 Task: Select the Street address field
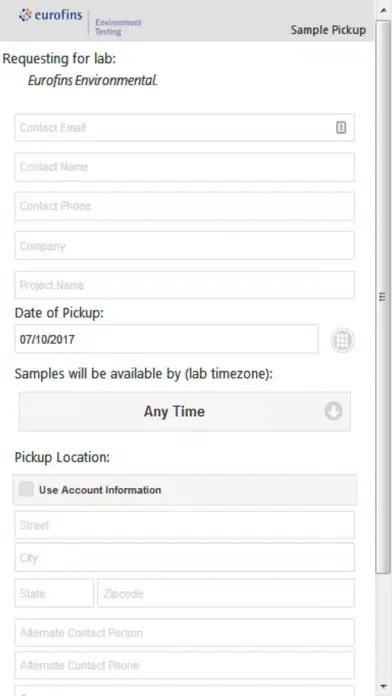(x=185, y=525)
